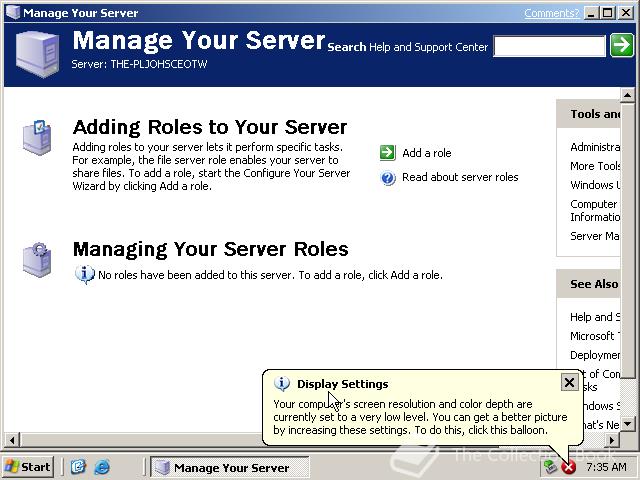The width and height of the screenshot is (640, 480).
Task: Click the taskbar clock showing 7:35 AM
Action: point(606,467)
